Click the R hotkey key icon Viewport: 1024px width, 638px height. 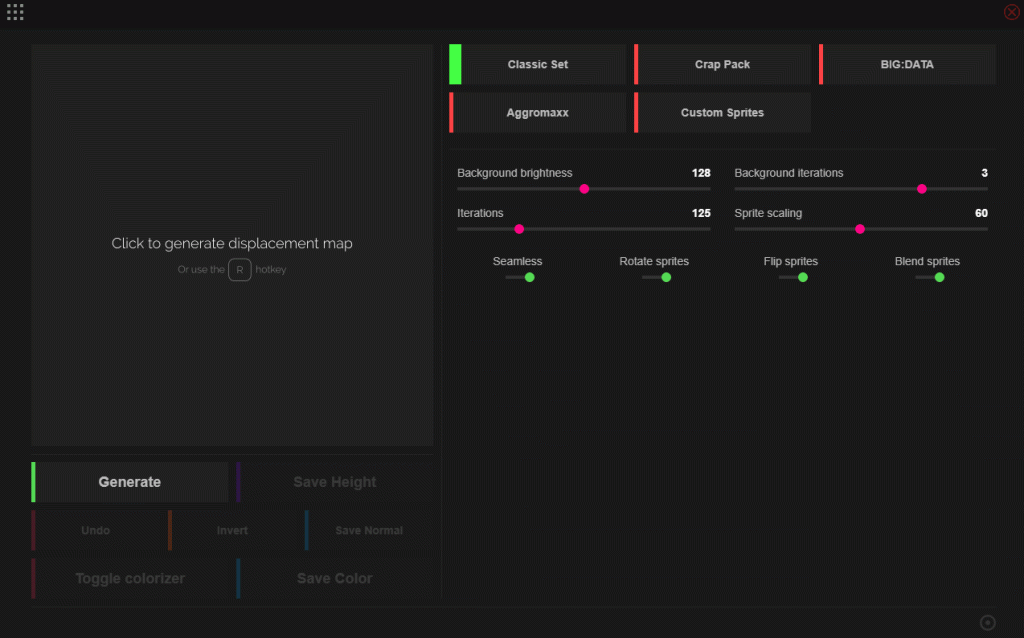pos(240,270)
